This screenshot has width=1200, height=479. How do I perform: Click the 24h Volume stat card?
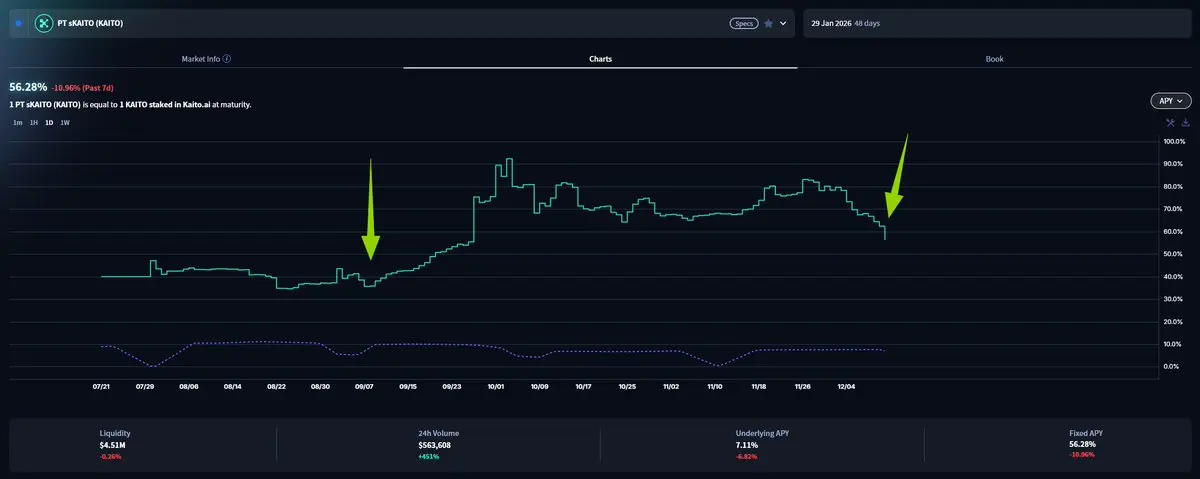(x=438, y=443)
